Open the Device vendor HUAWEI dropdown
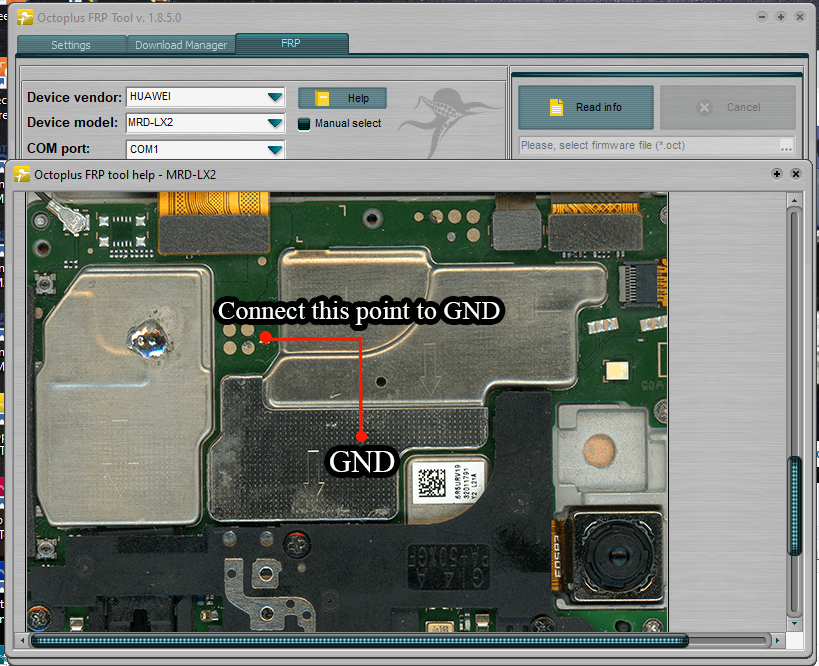This screenshot has height=666, width=819. pyautogui.click(x=275, y=97)
